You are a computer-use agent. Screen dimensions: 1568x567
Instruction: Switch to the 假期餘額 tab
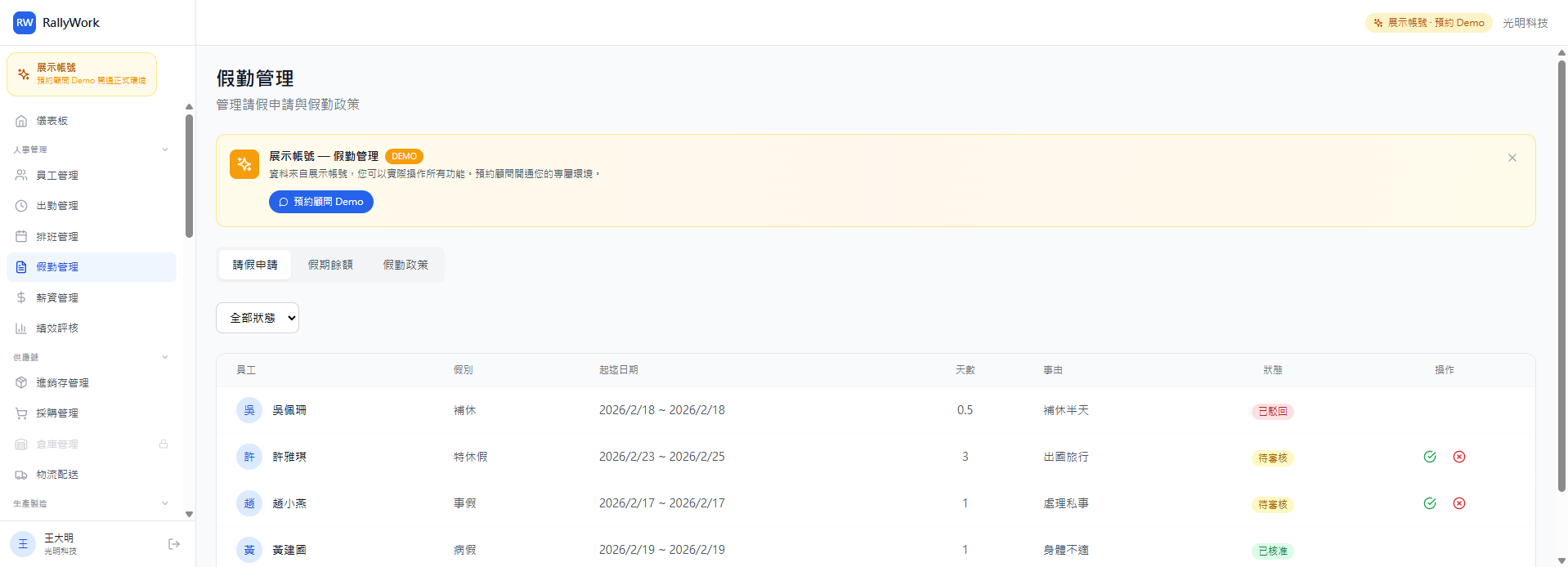330,265
